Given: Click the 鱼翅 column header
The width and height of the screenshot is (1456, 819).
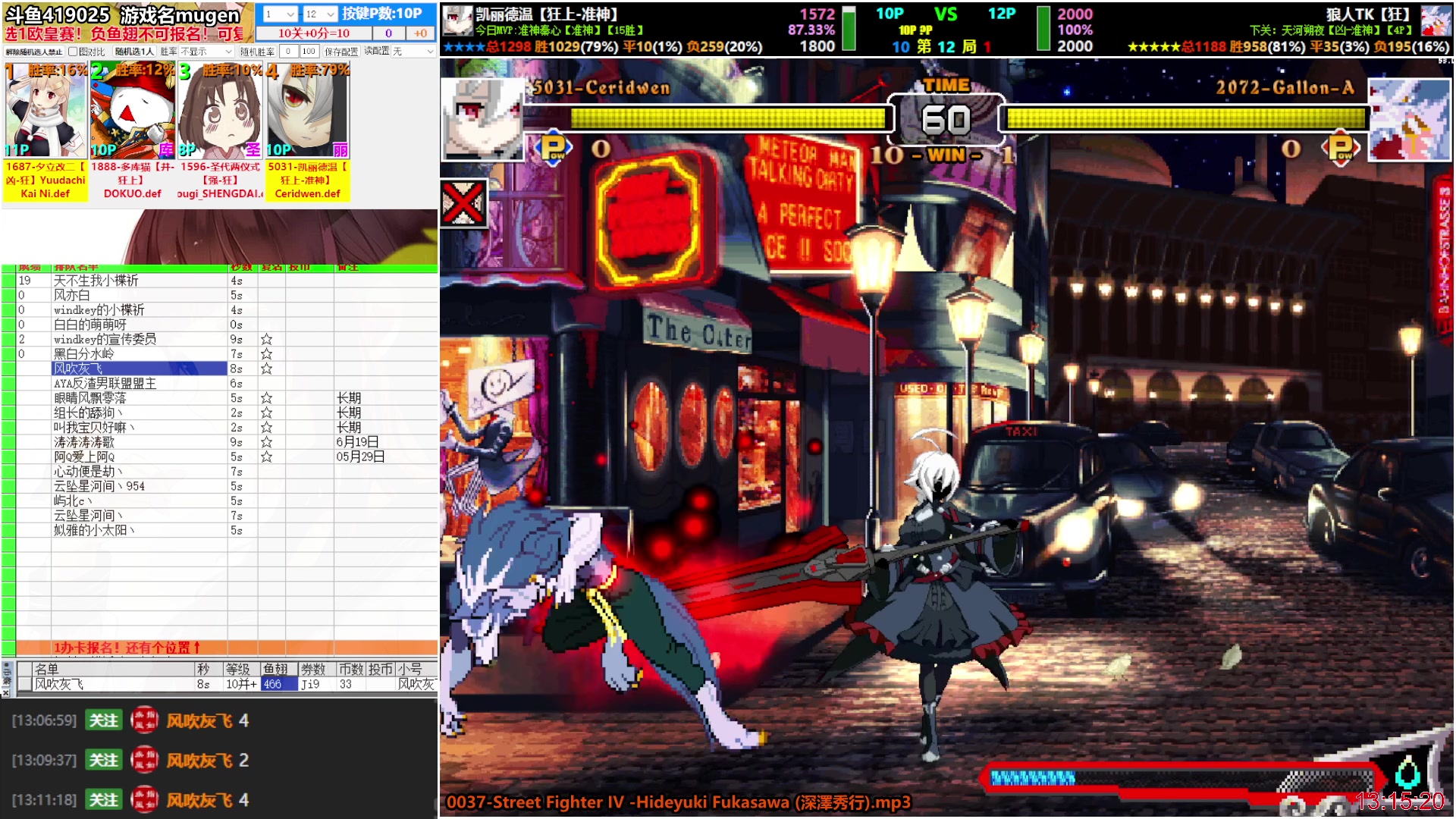Looking at the screenshot, I should pyautogui.click(x=278, y=669).
